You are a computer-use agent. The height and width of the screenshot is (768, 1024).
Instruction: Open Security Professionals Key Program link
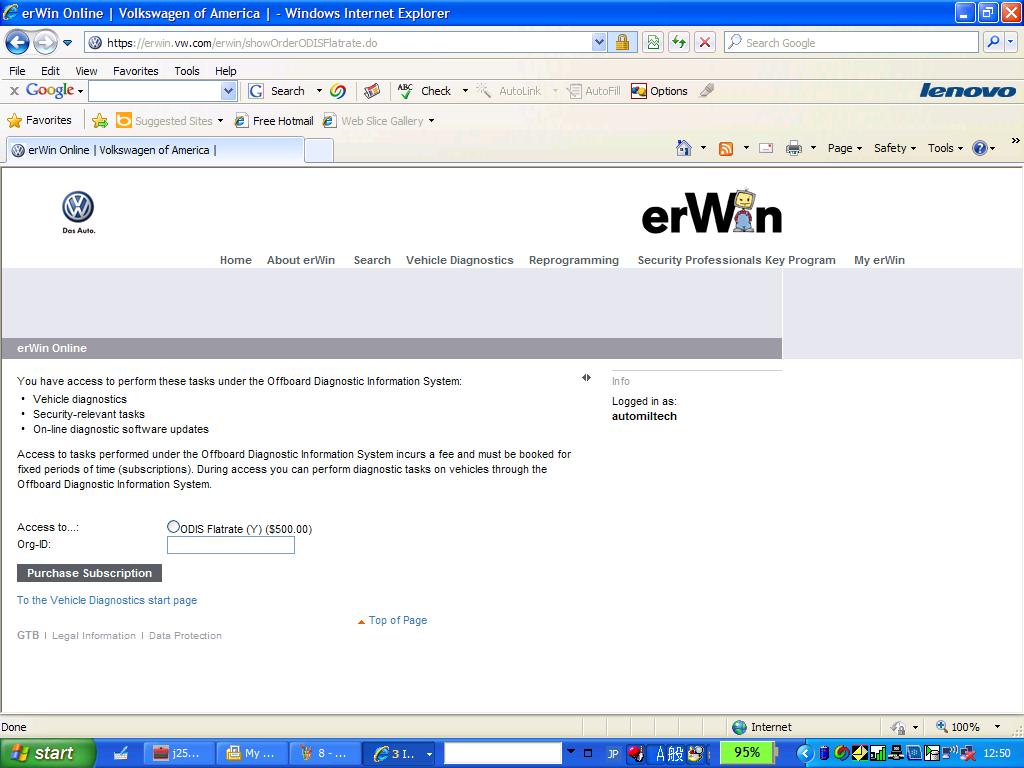[x=737, y=260]
